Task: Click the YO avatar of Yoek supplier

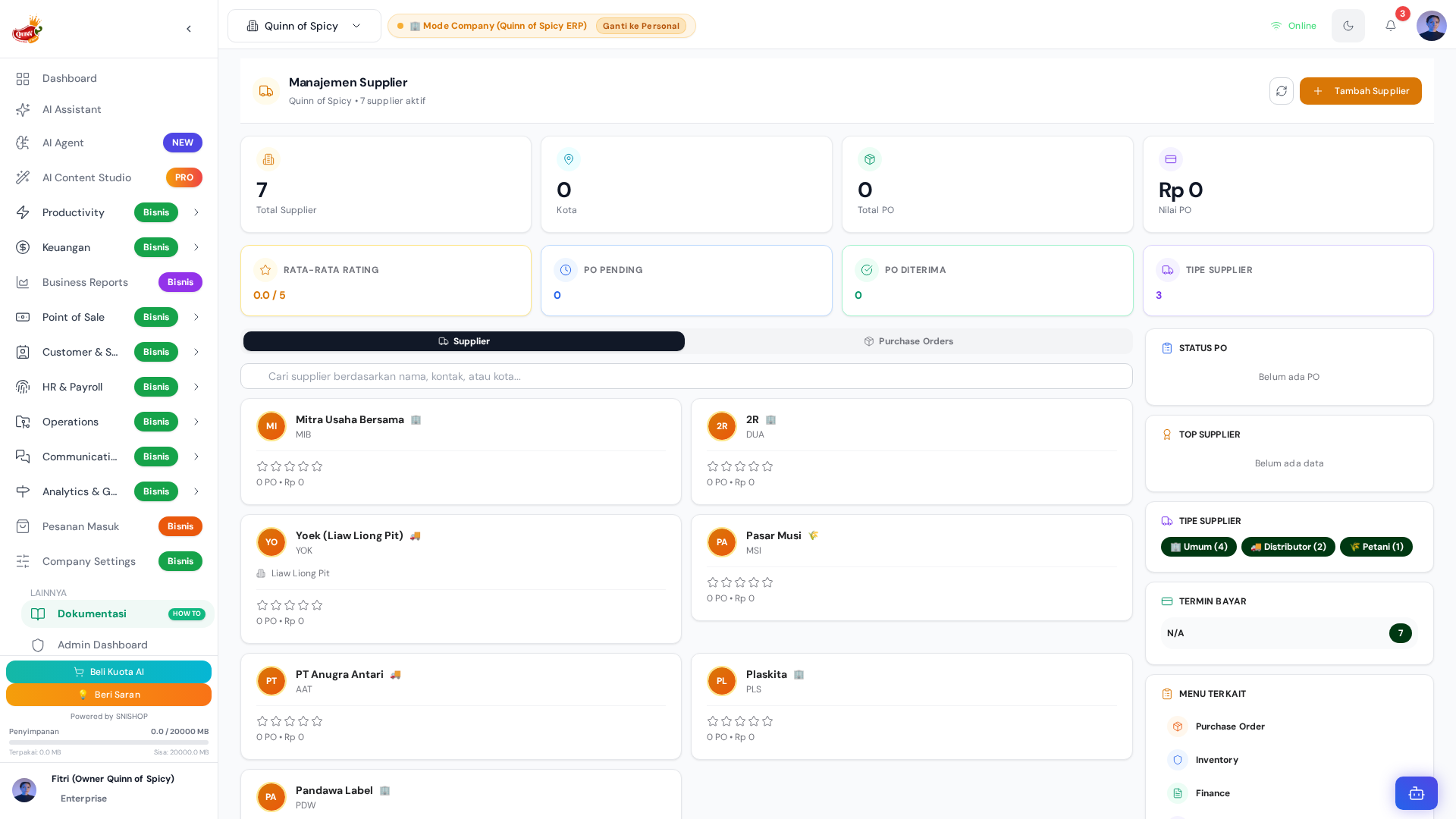Action: [x=271, y=542]
